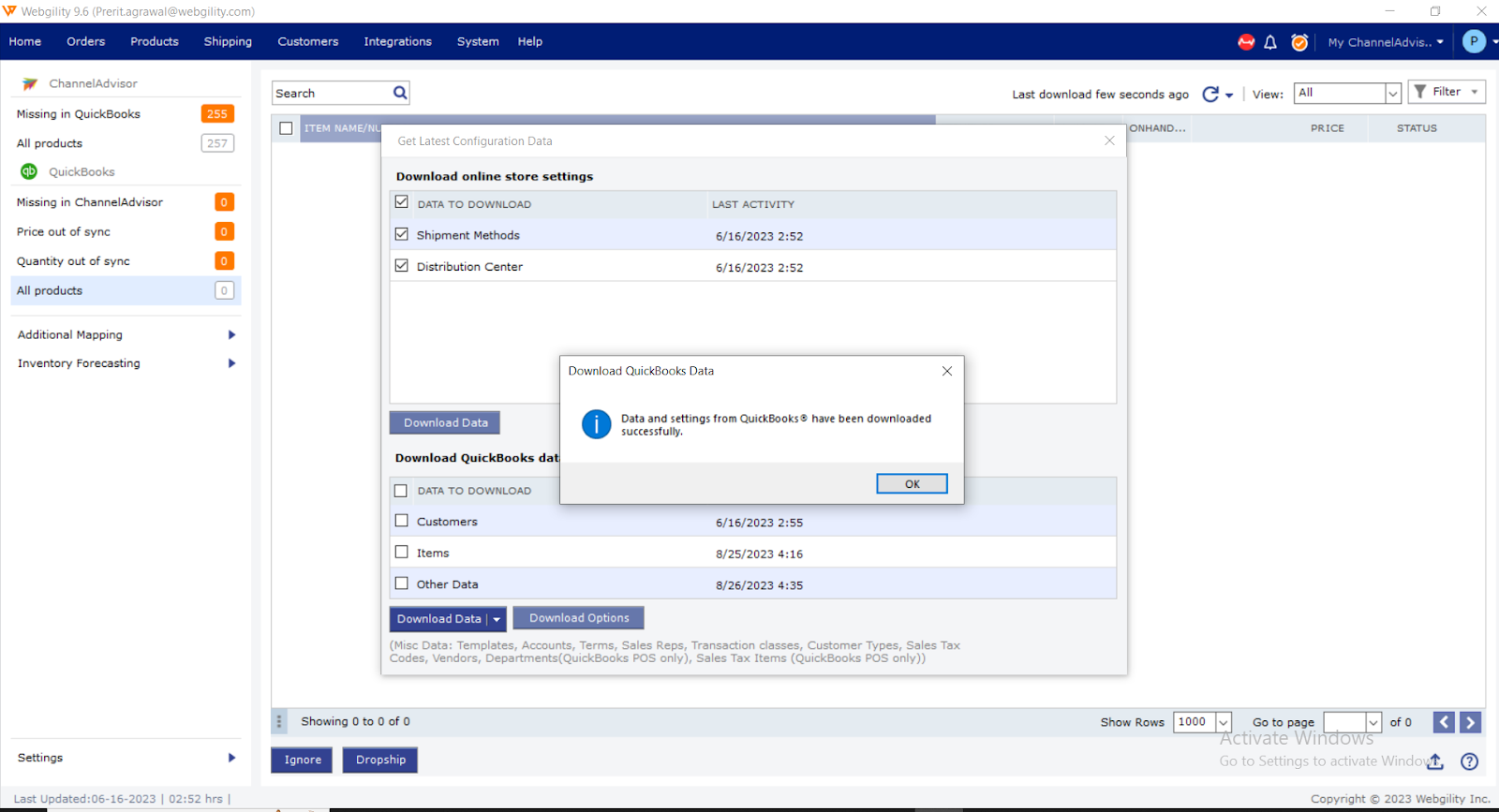Image resolution: width=1499 pixels, height=812 pixels.
Task: Open the Shipping menu
Action: coord(228,41)
